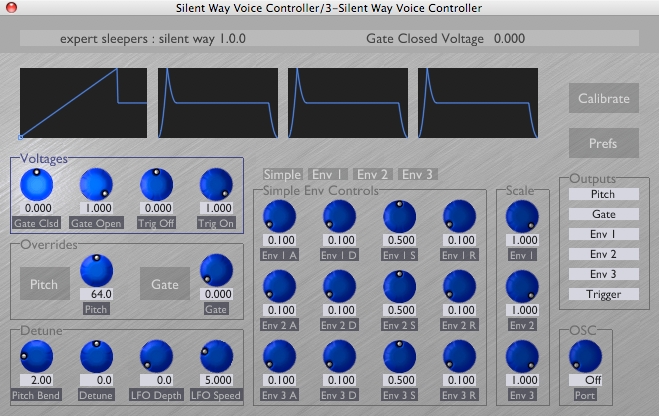This screenshot has height=416, width=659.
Task: Click the Trig On voltage knob
Action: pyautogui.click(x=216, y=184)
